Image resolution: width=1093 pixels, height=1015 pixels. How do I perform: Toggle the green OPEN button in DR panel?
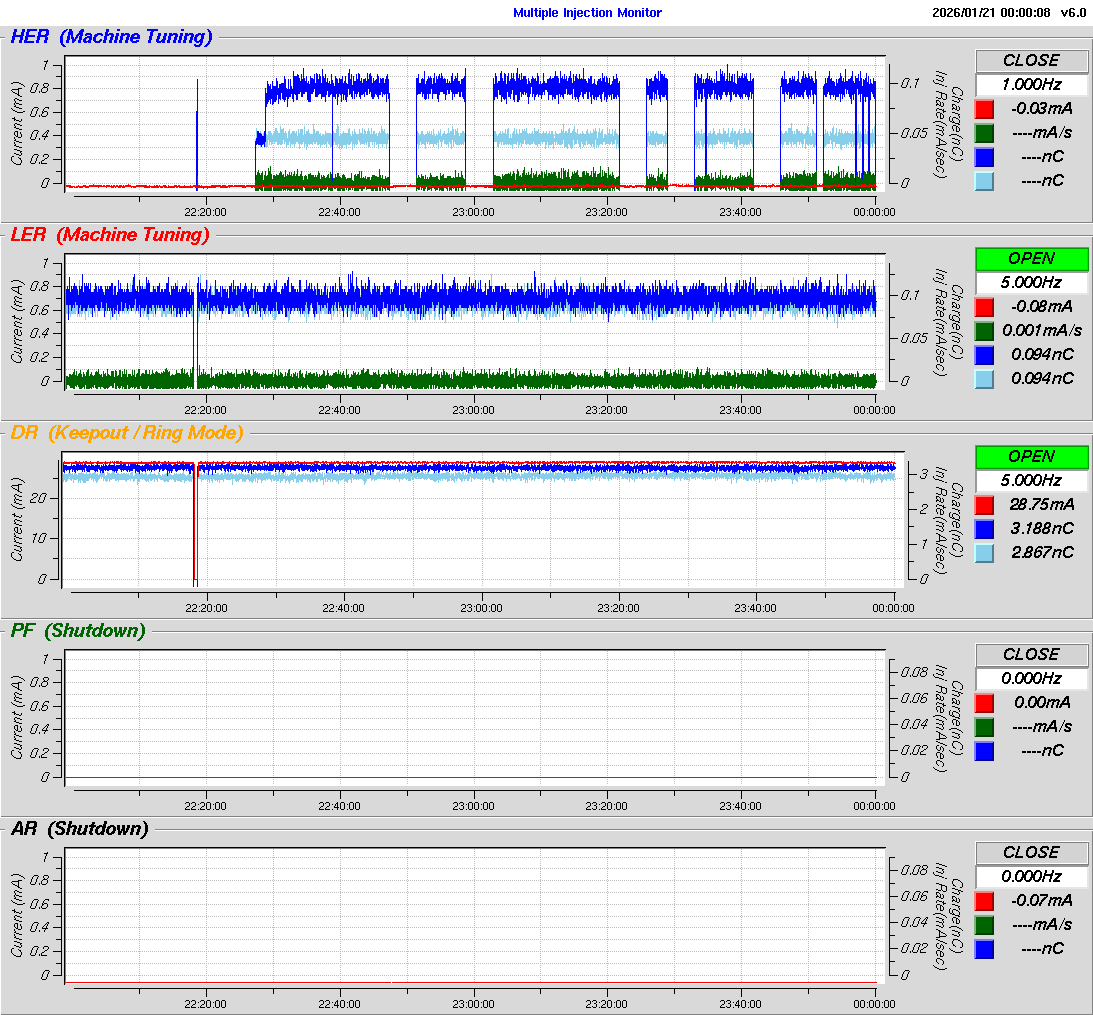pyautogui.click(x=1031, y=457)
